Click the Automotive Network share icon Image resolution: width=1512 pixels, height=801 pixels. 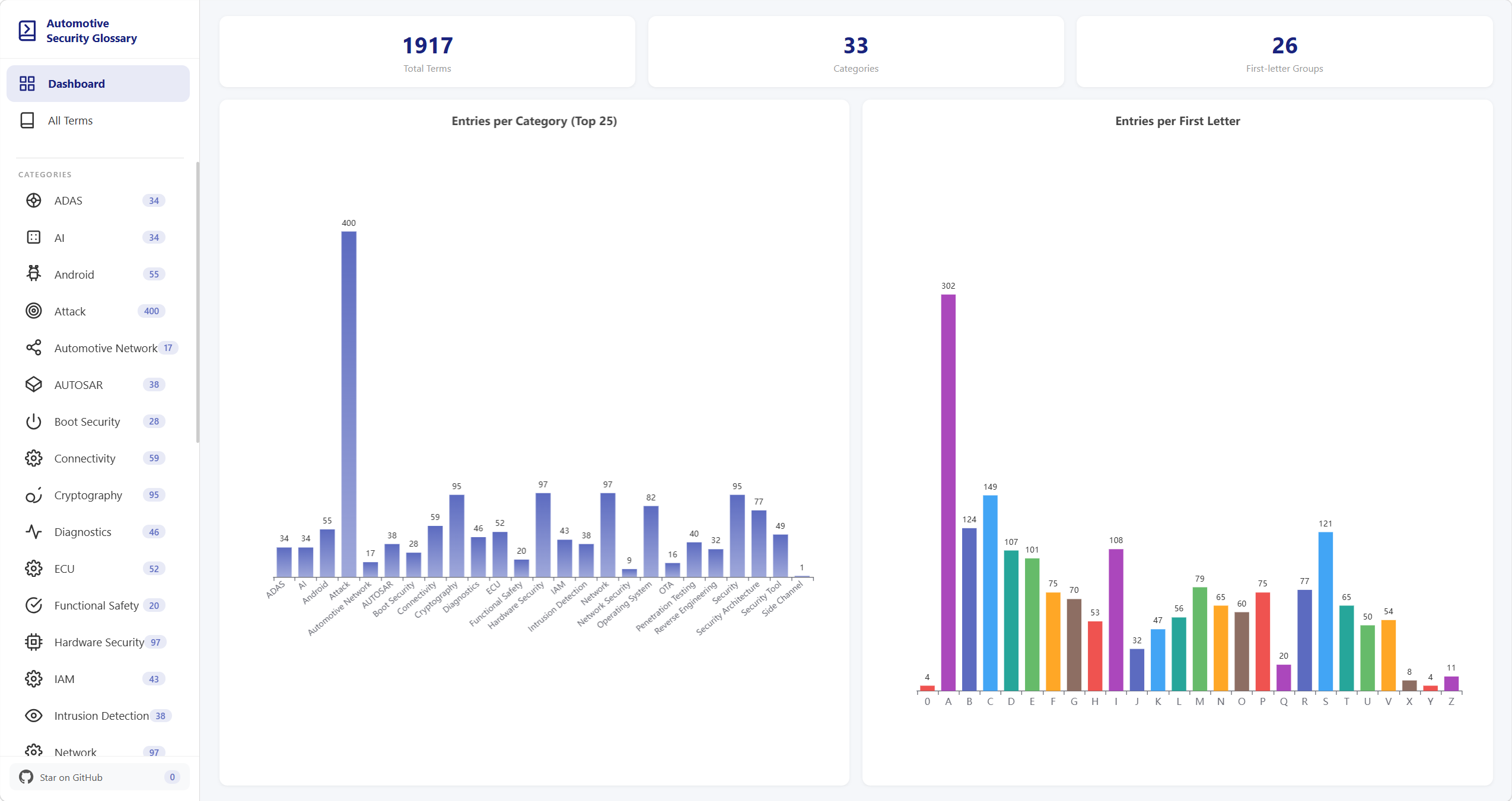coord(34,347)
